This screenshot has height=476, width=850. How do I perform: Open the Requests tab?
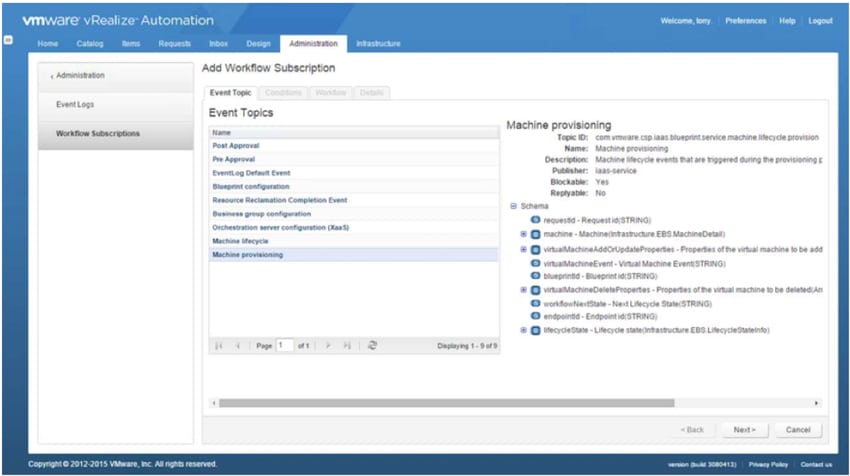click(175, 43)
